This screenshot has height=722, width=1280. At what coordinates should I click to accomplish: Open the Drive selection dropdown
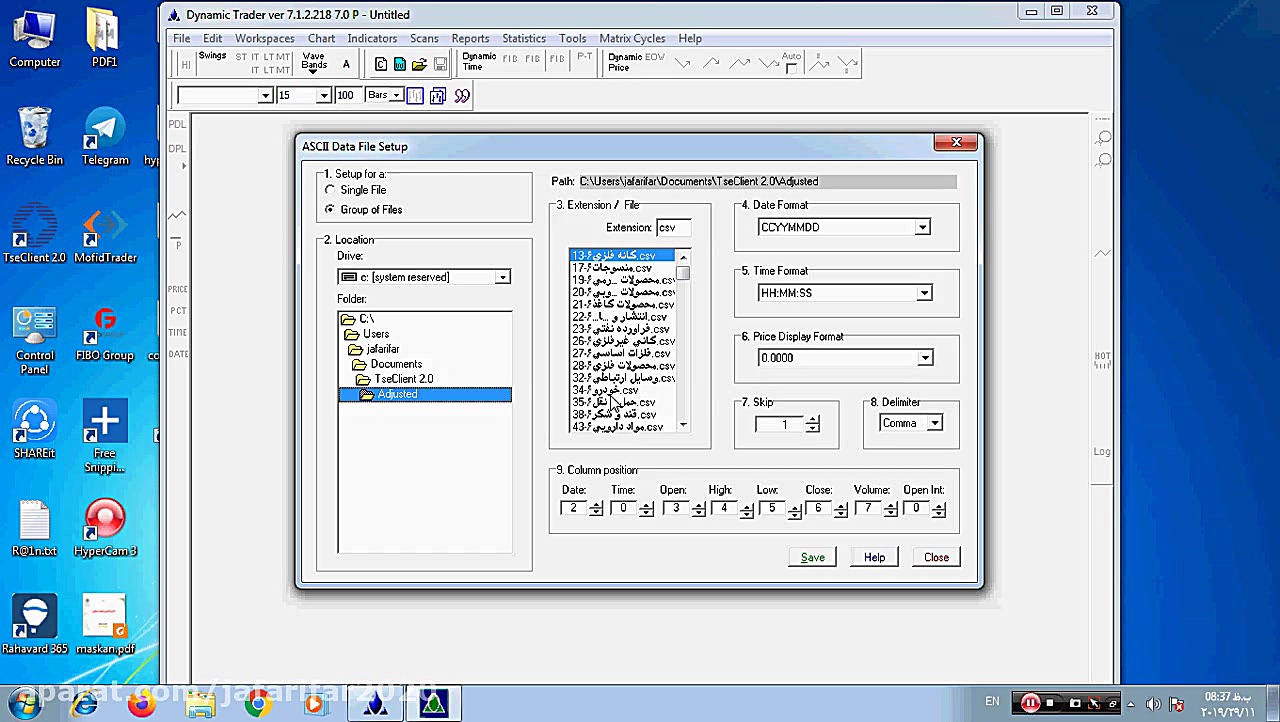503,277
